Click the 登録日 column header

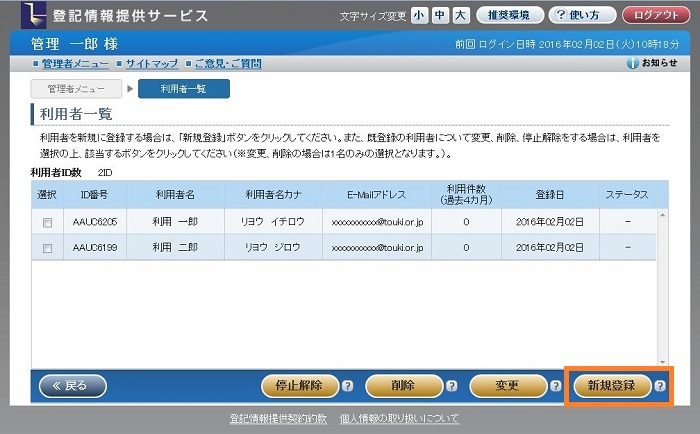(550, 195)
